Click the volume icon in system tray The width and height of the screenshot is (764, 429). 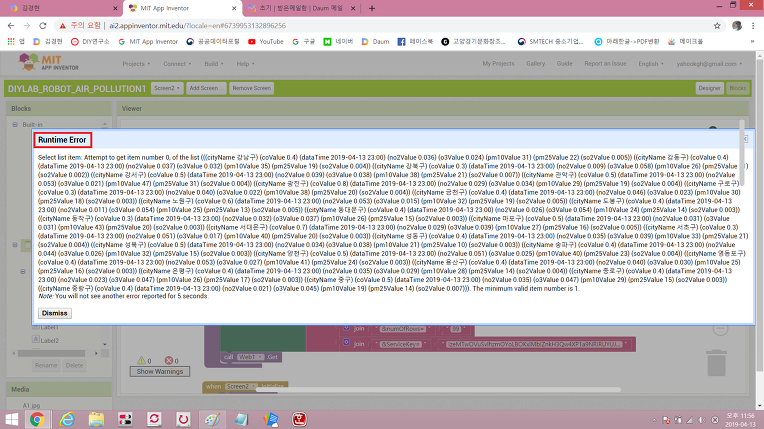click(x=702, y=420)
